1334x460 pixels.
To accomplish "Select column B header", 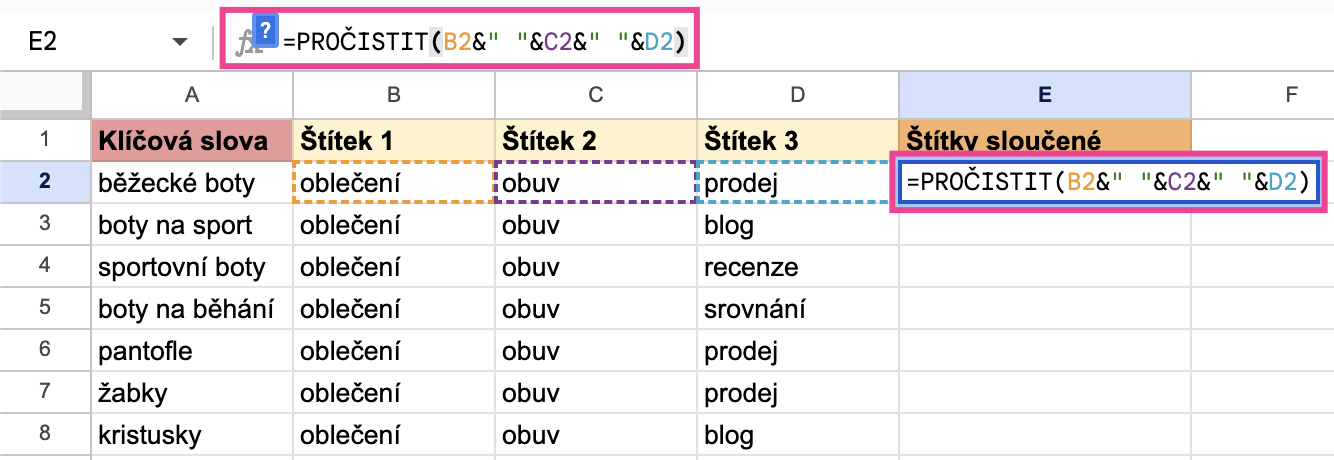I will [394, 95].
